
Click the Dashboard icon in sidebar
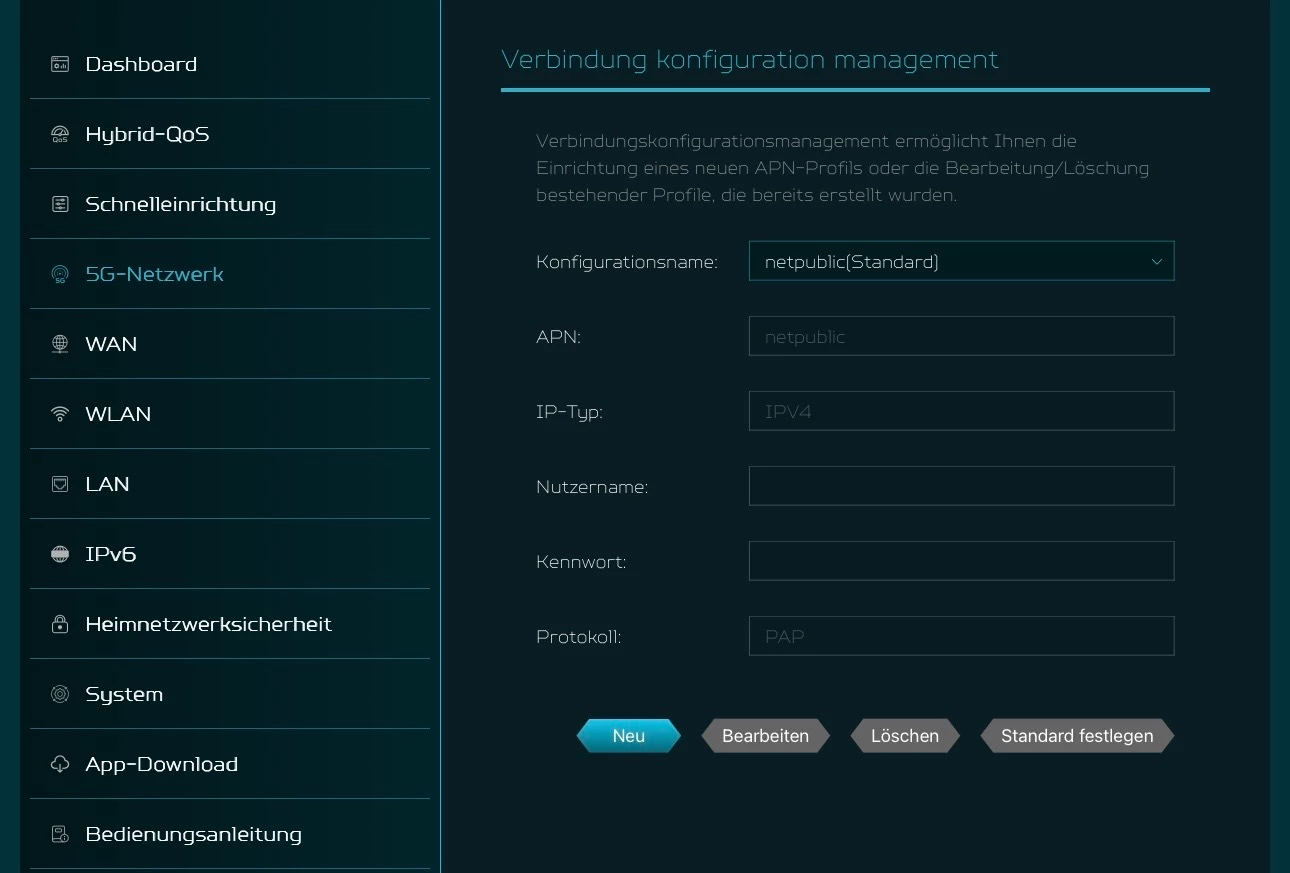point(60,64)
